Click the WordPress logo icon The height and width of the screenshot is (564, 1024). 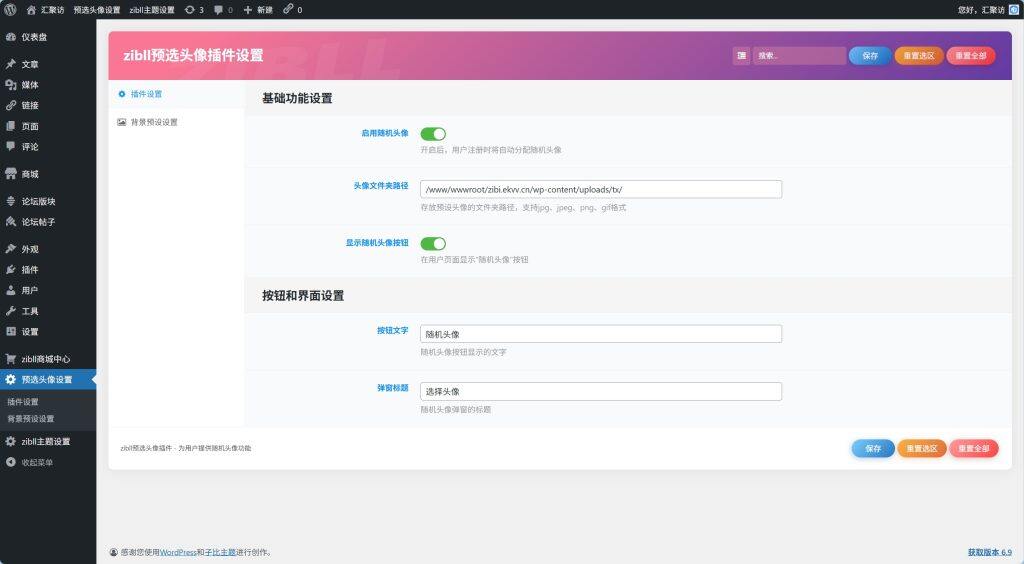click(x=10, y=10)
